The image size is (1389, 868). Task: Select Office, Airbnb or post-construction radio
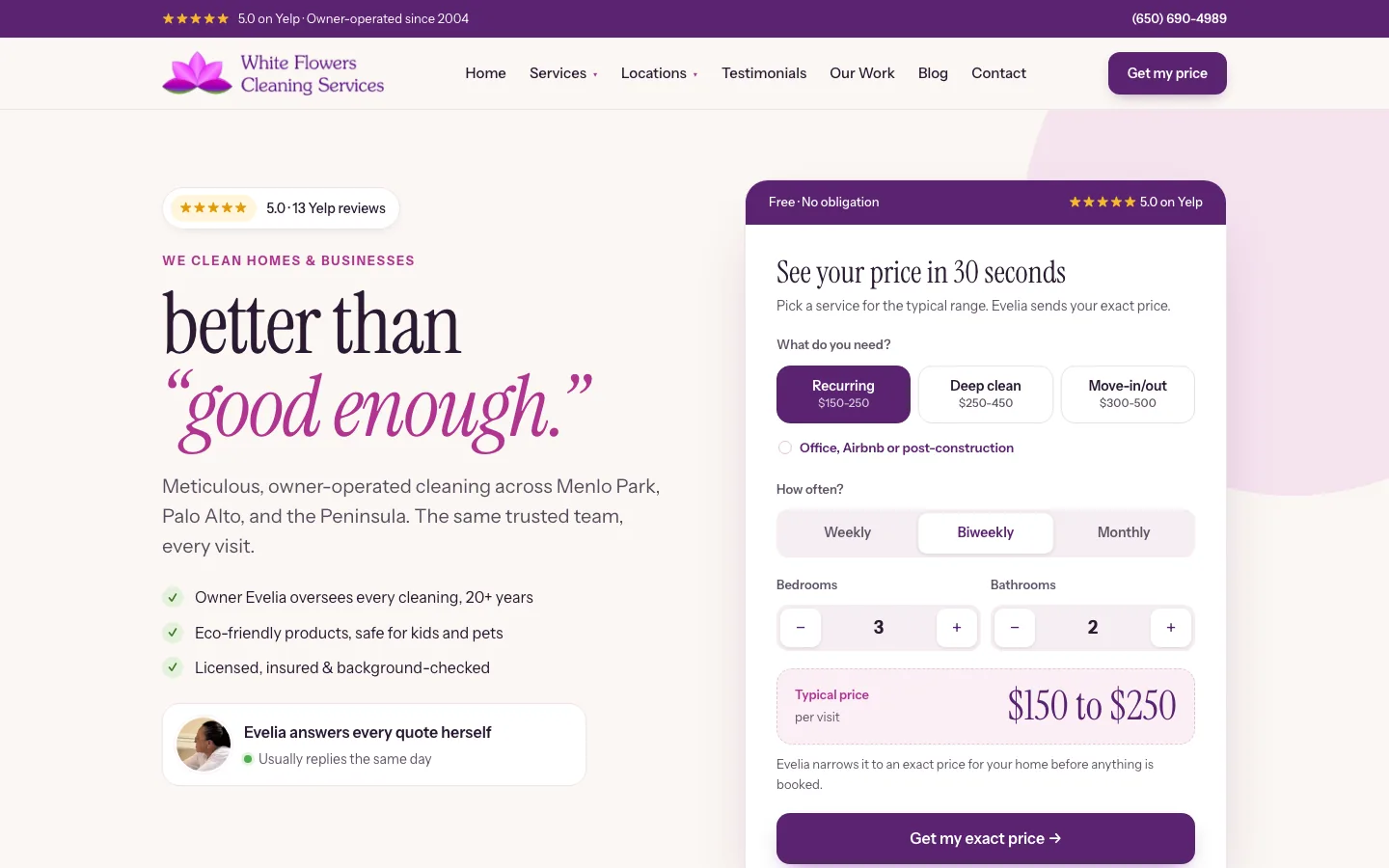pos(785,448)
